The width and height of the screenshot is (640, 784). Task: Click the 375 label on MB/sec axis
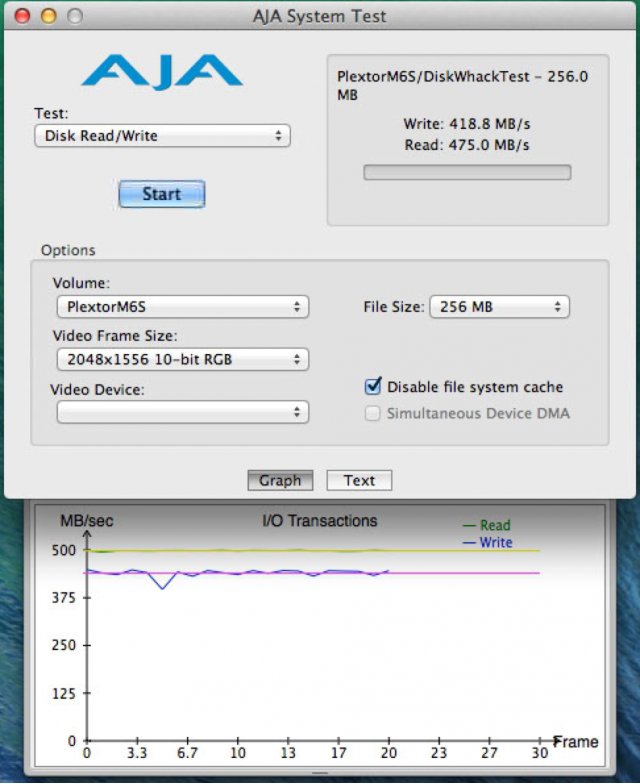64,598
